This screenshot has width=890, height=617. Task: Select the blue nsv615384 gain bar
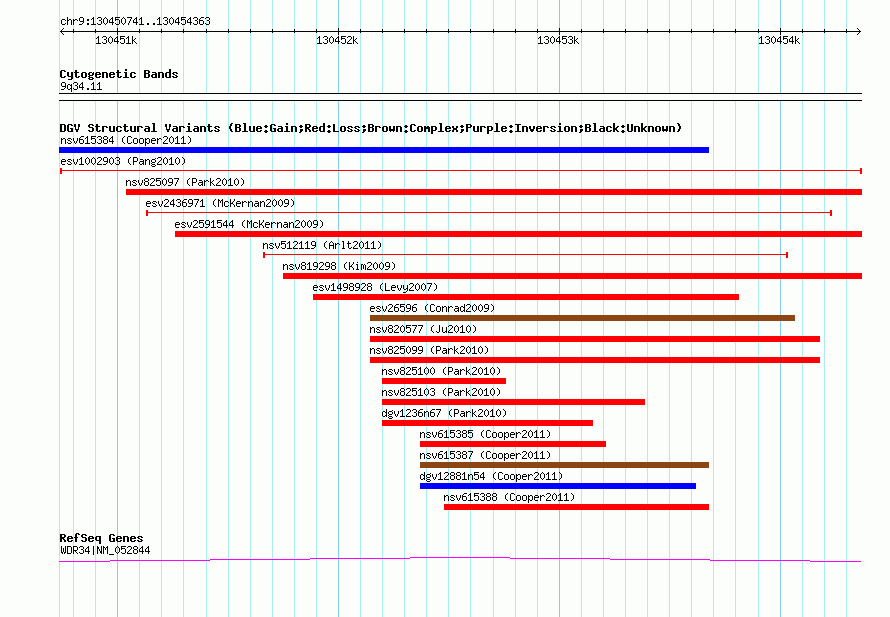[384, 150]
